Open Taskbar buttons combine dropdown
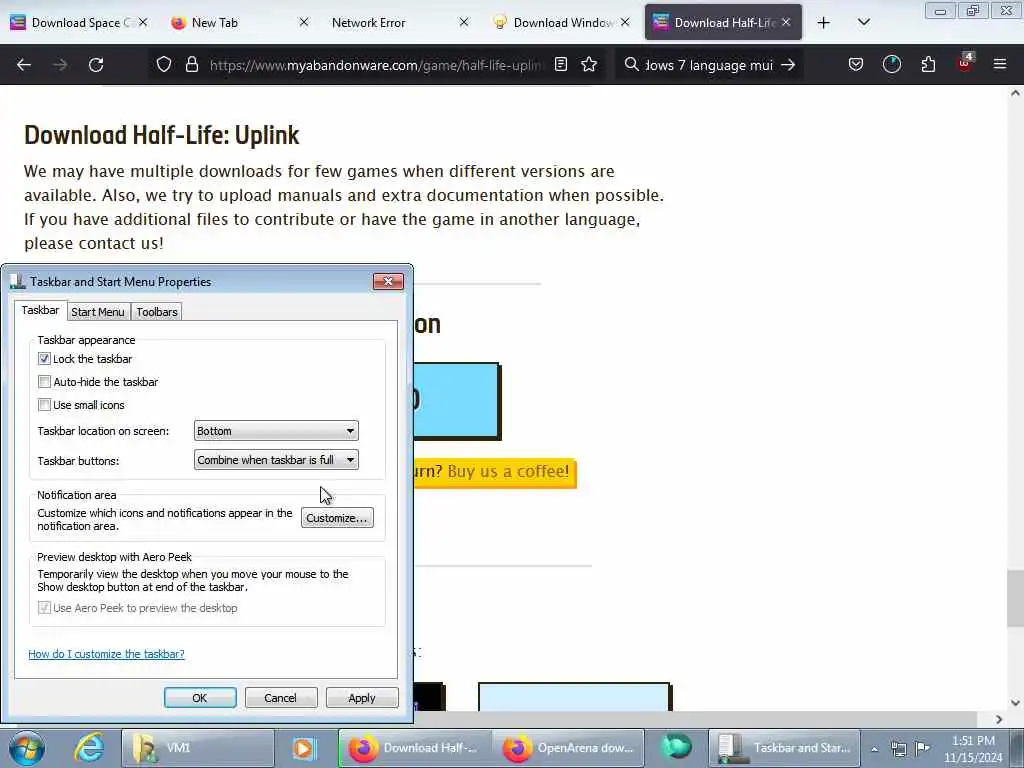This screenshot has width=1024, height=768. click(x=276, y=460)
